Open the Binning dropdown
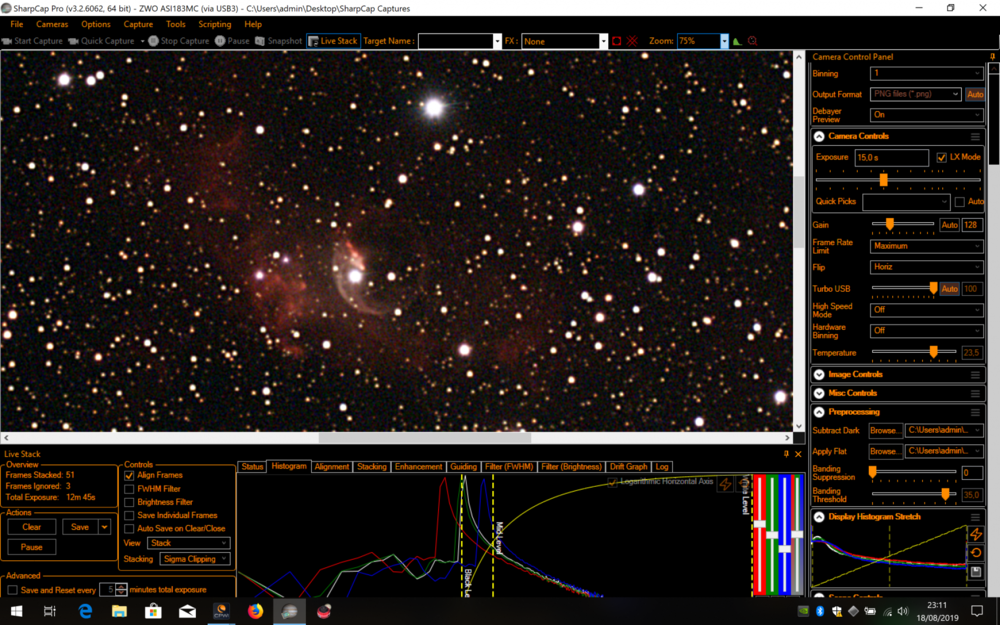1000x625 pixels. [926, 73]
